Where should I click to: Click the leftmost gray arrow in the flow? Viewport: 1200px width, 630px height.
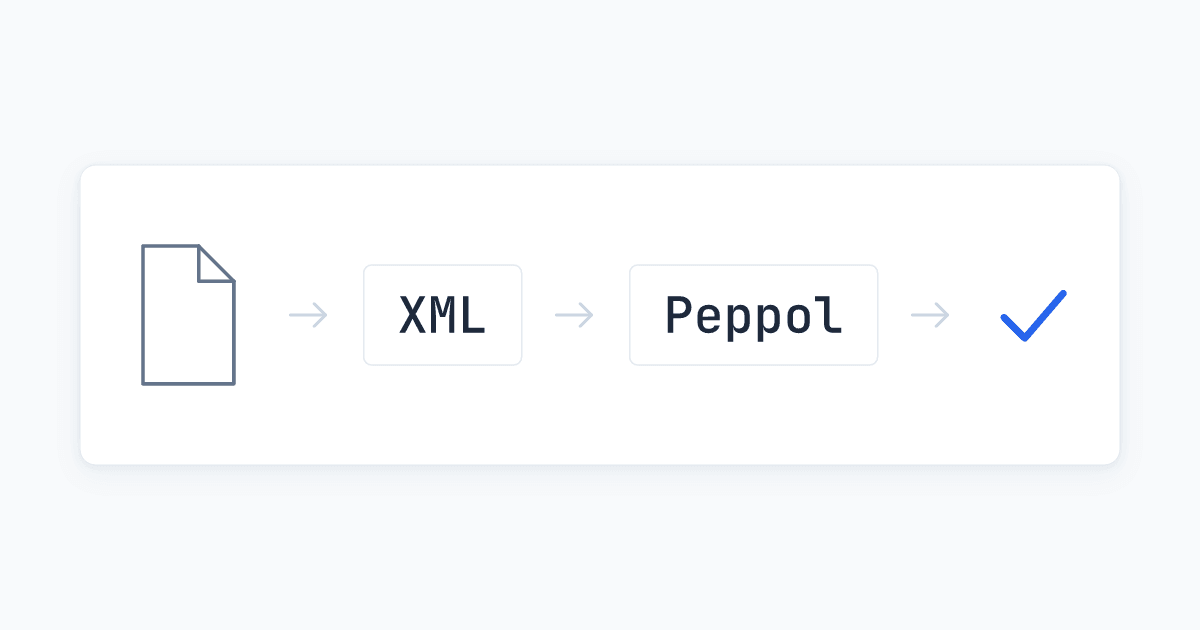(308, 315)
